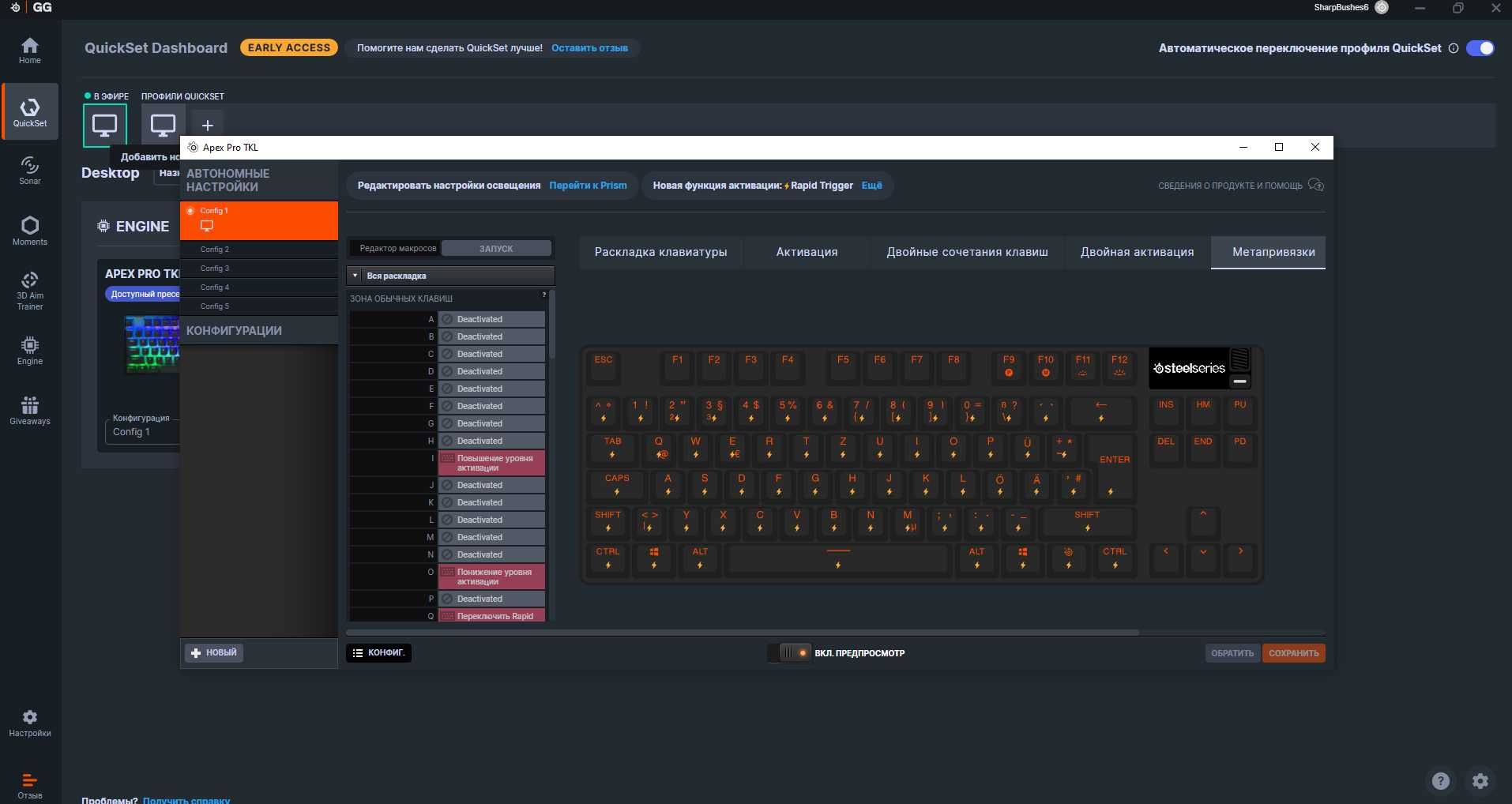Switch to Раскладка клавиатуры tab
This screenshot has height=804, width=1512.
click(660, 252)
